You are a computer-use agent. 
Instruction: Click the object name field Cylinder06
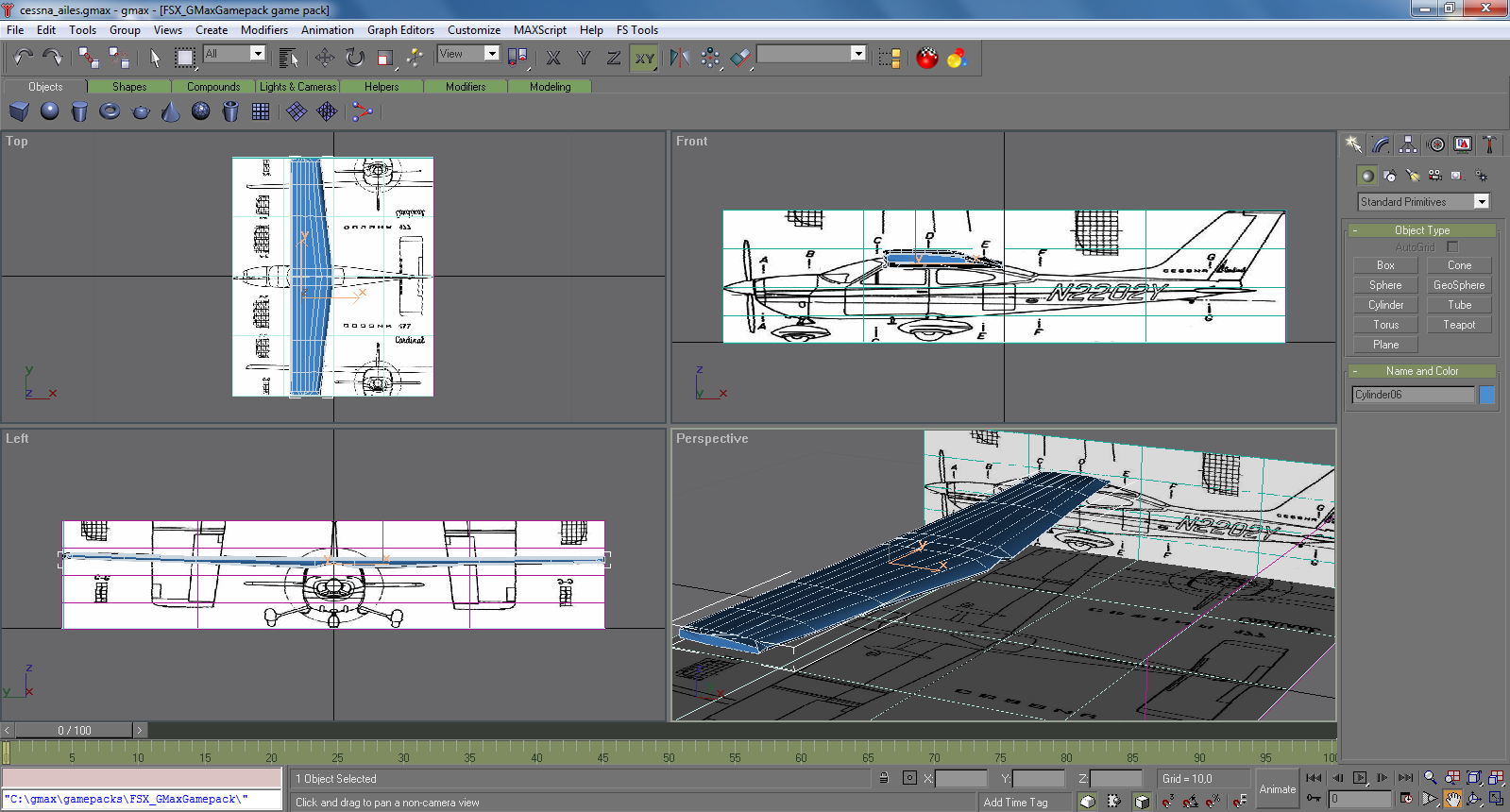coord(1413,395)
